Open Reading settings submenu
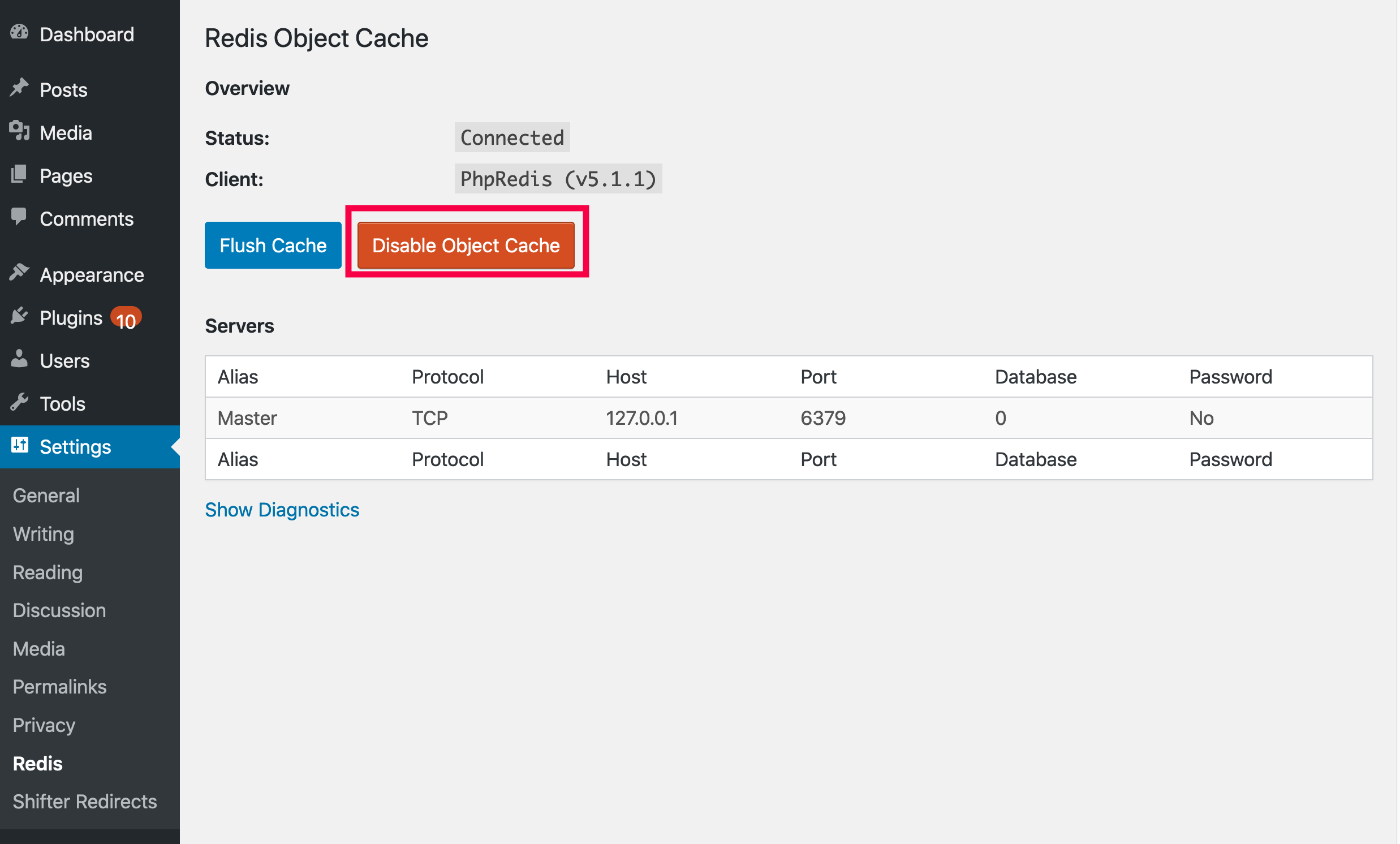1400x844 pixels. pos(48,572)
